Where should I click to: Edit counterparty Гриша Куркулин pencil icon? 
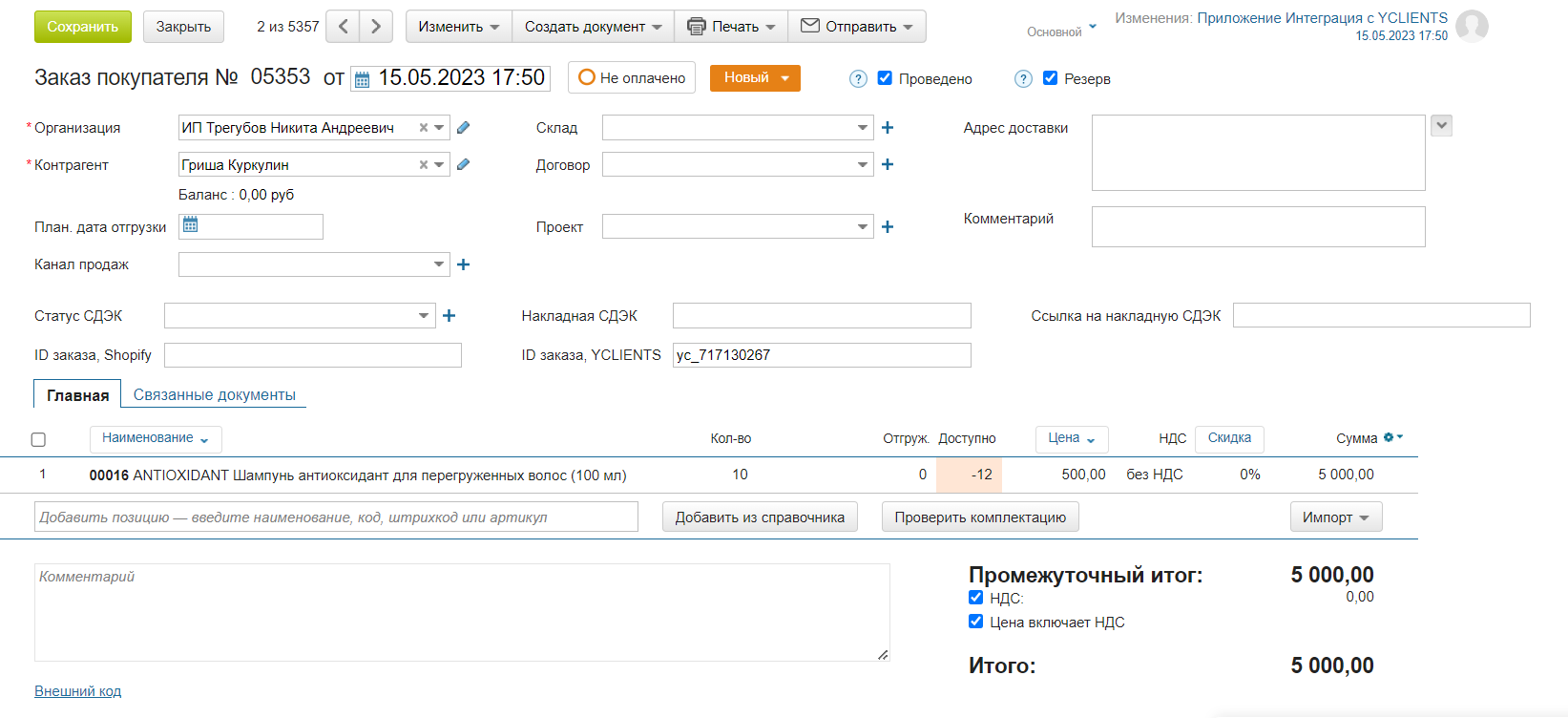(x=464, y=164)
